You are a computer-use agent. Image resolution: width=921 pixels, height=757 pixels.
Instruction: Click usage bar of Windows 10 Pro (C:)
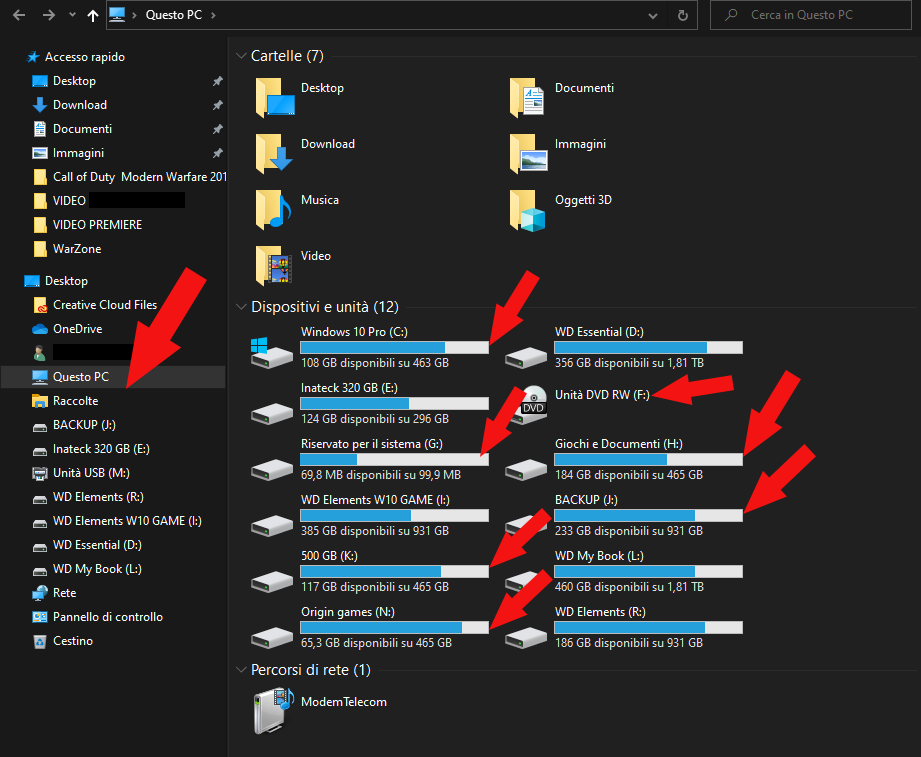(x=394, y=348)
